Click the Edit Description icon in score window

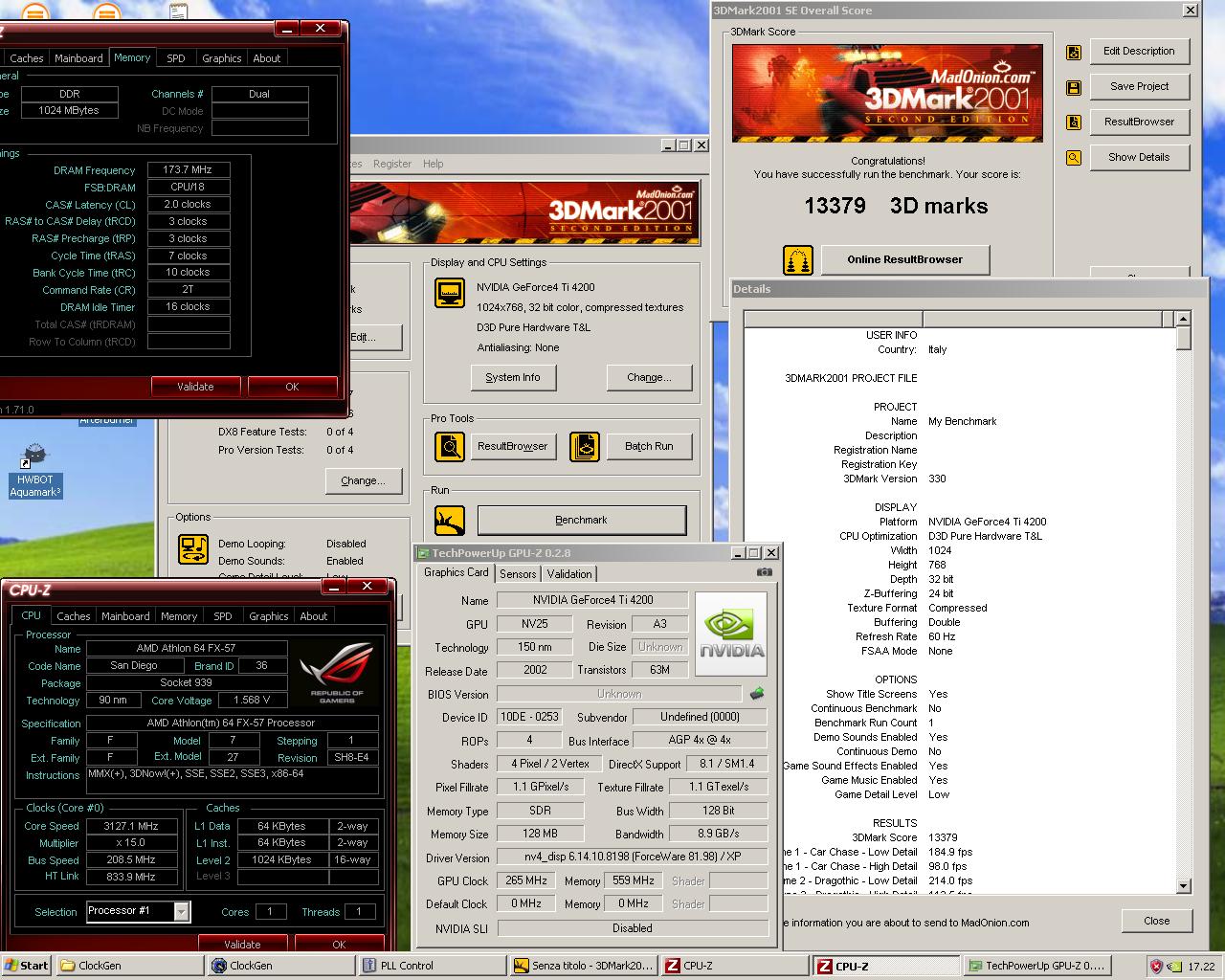tap(1074, 53)
